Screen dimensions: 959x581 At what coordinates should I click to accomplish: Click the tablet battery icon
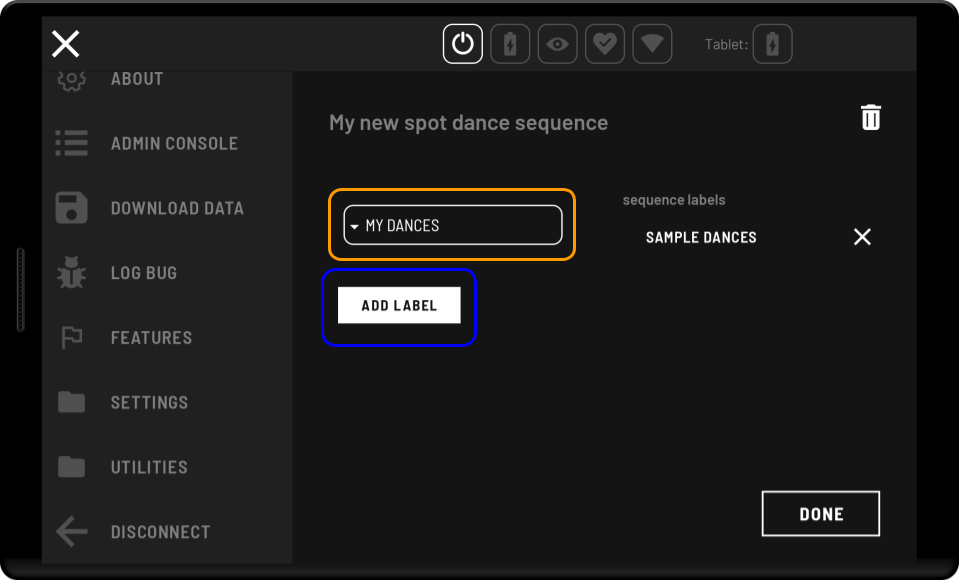772,44
